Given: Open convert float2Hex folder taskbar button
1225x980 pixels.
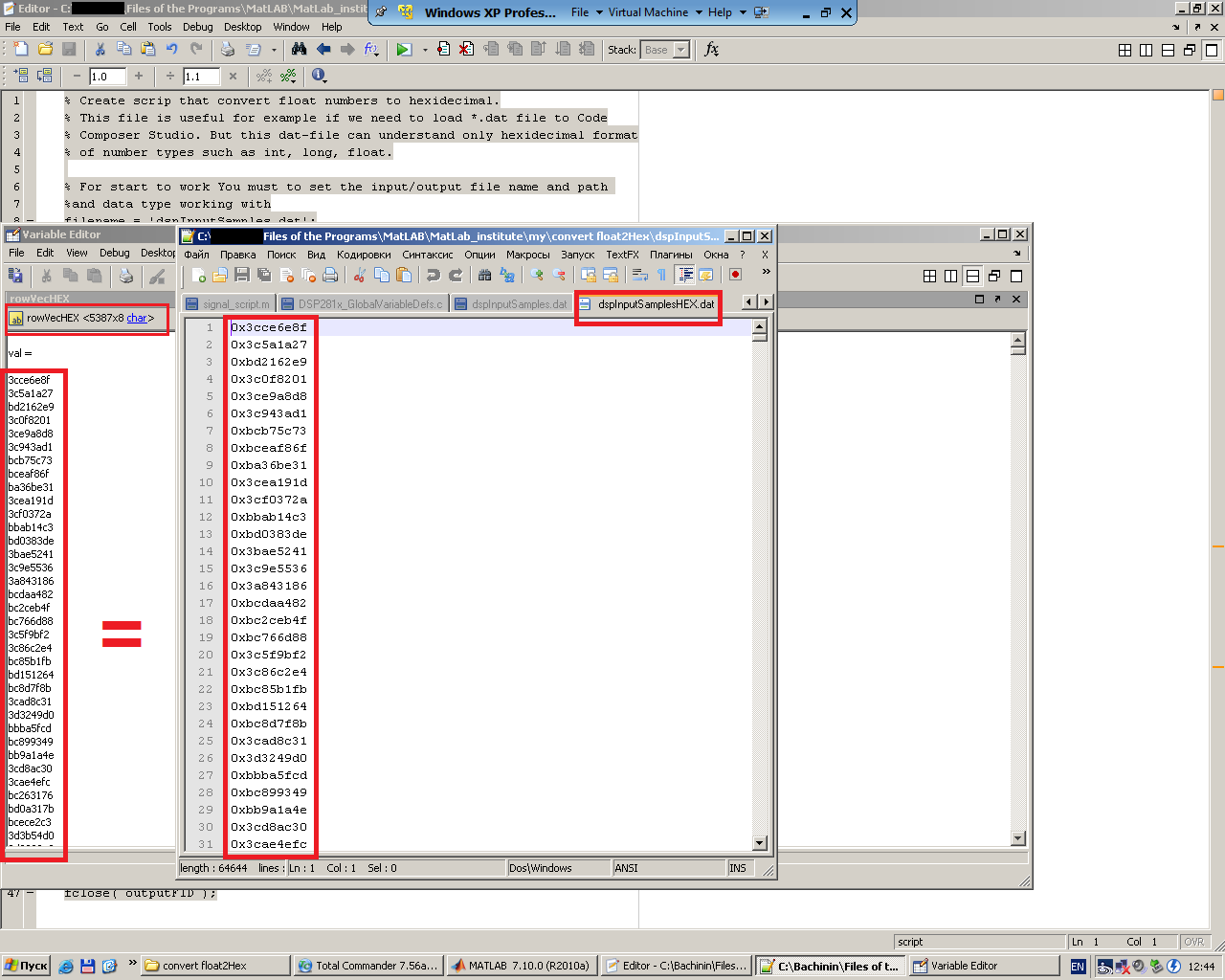Looking at the screenshot, I should click(215, 966).
